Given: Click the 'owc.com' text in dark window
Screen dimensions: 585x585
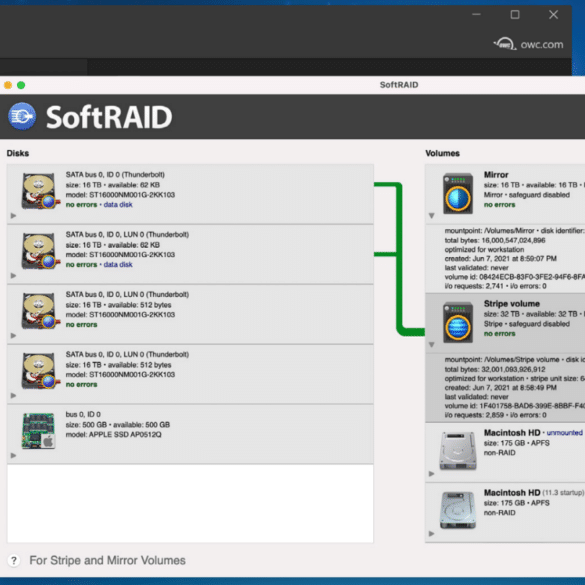Looking at the screenshot, I should click(x=542, y=45).
